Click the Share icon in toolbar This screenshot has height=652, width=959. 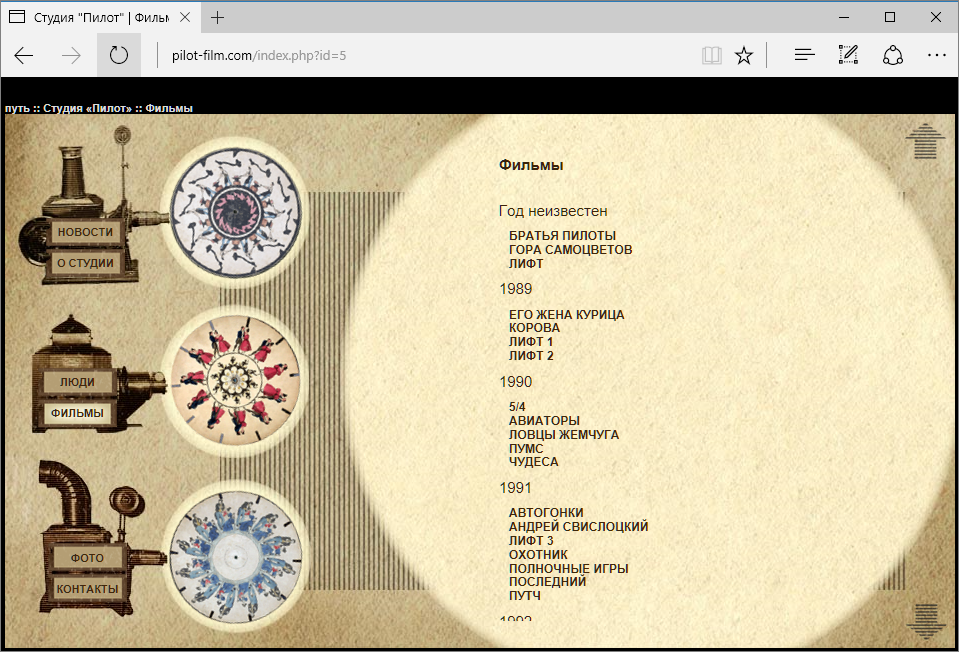[x=893, y=55]
